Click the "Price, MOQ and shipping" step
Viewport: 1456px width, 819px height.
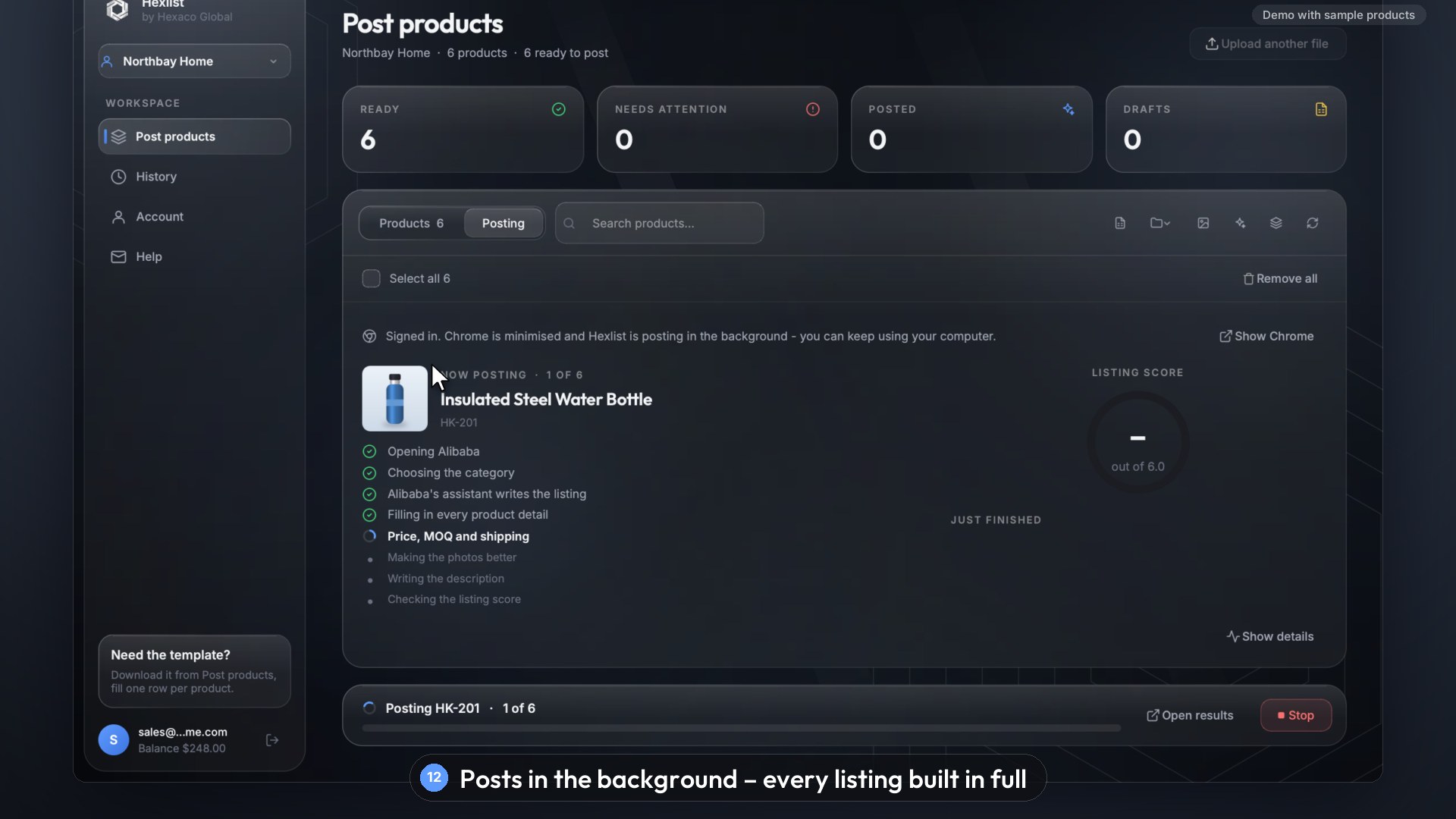(x=458, y=536)
